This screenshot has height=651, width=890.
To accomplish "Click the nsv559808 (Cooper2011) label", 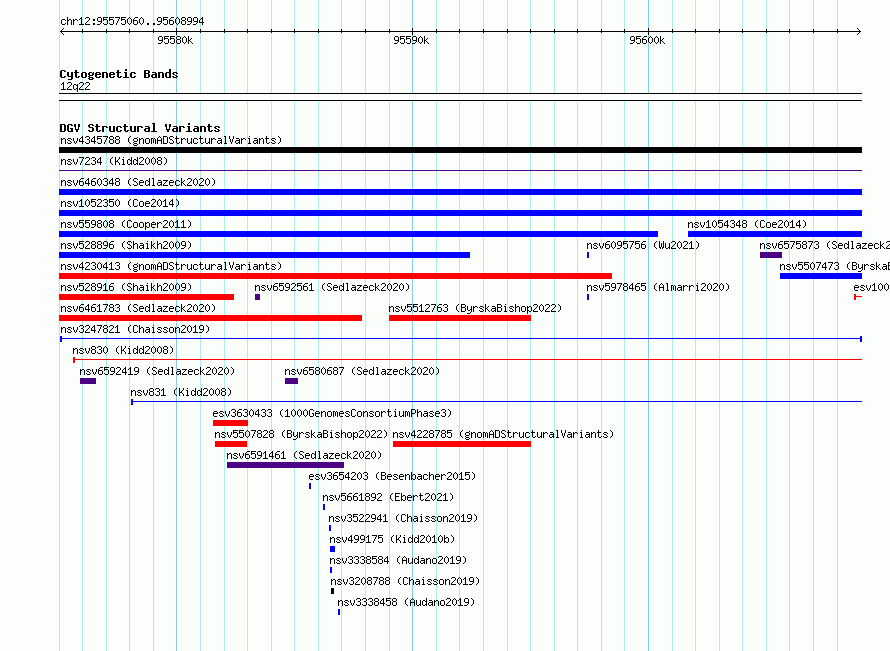I will pyautogui.click(x=126, y=224).
